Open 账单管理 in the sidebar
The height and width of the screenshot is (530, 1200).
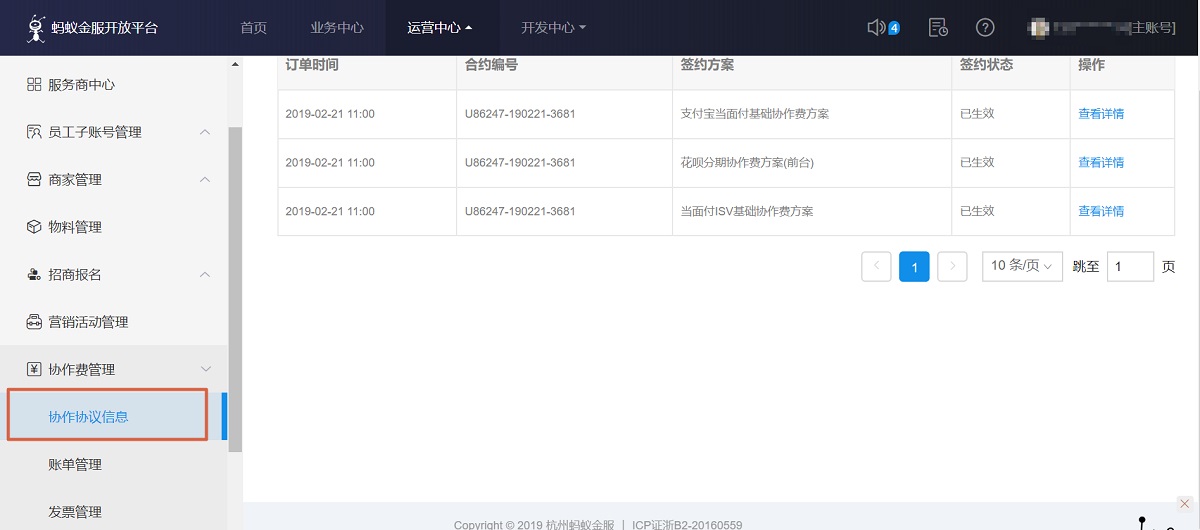[x=75, y=464]
